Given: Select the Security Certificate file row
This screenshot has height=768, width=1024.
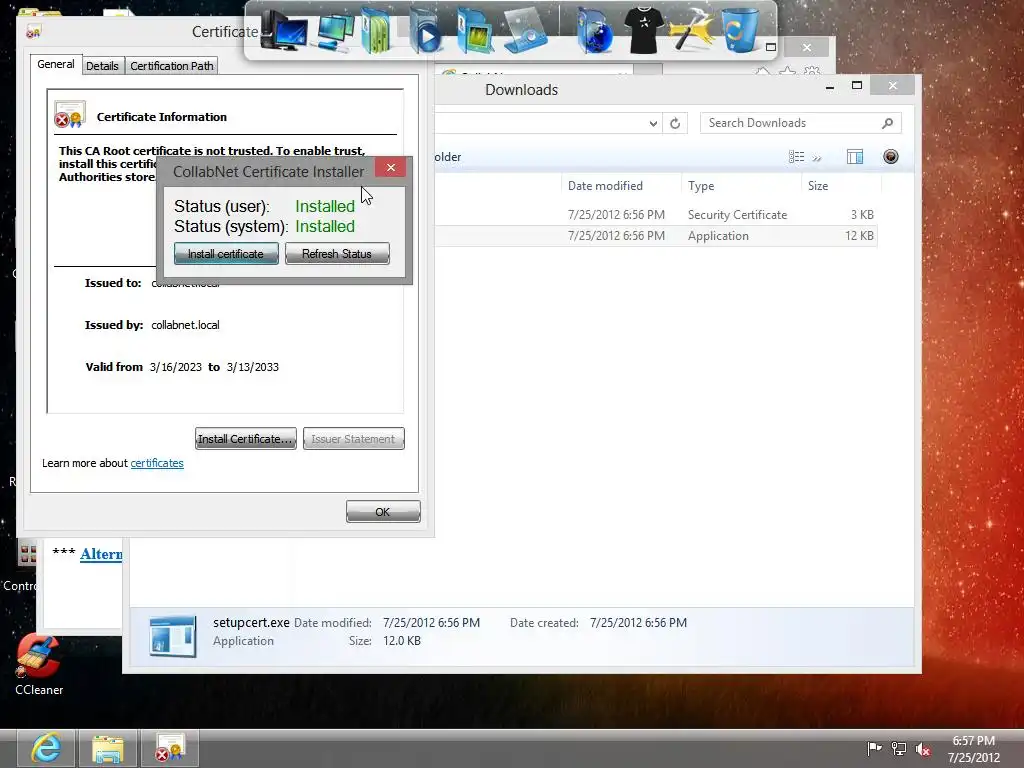Looking at the screenshot, I should (x=656, y=215).
